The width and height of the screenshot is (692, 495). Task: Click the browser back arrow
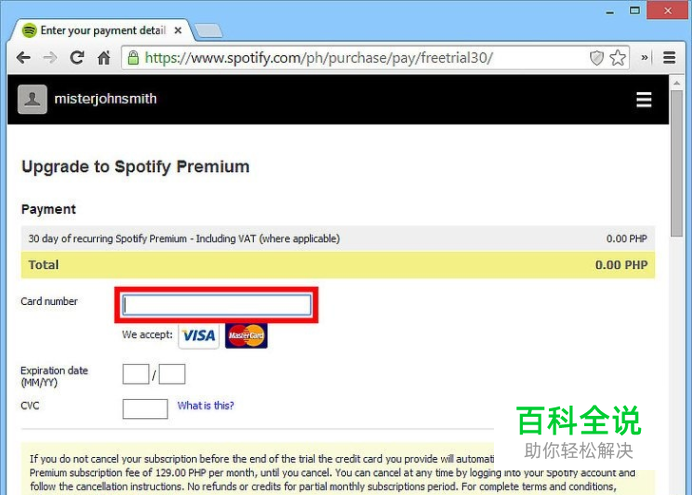click(23, 57)
